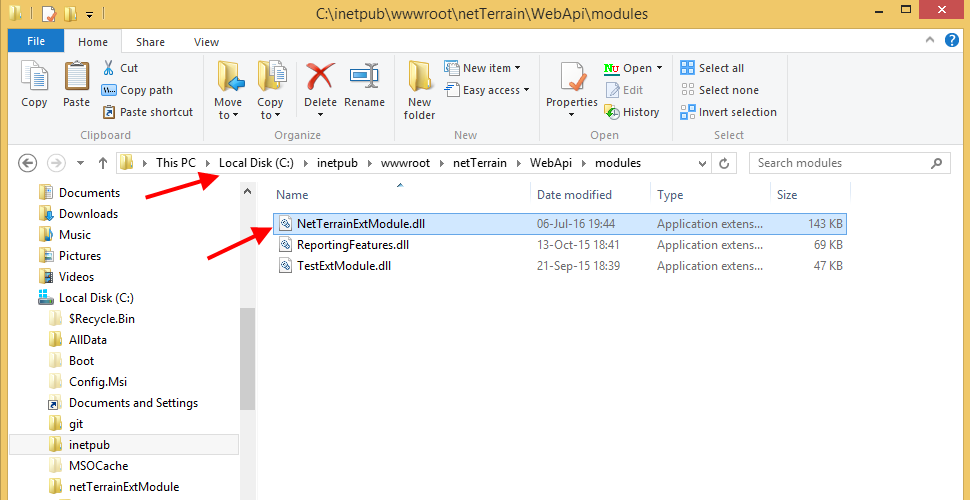The width and height of the screenshot is (970, 500).
Task: Select ReportingFeatures.dll file
Action: point(352,245)
